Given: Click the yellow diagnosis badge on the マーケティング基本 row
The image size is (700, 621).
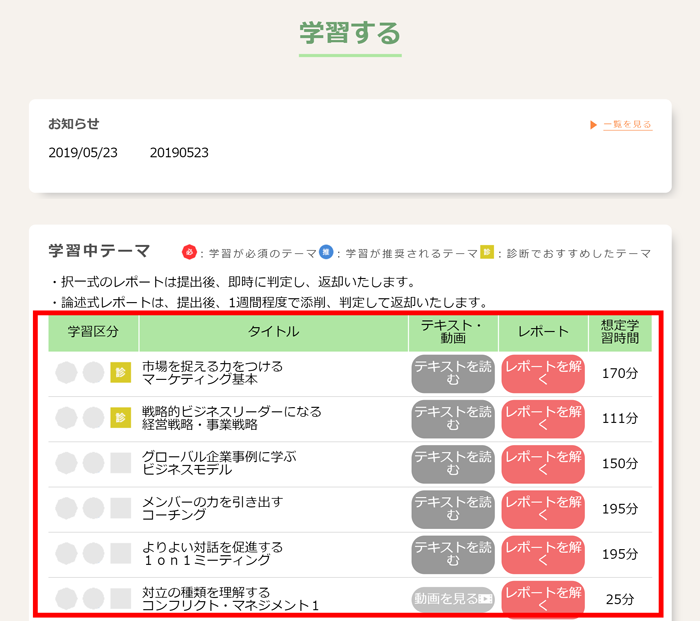Looking at the screenshot, I should coord(121,372).
